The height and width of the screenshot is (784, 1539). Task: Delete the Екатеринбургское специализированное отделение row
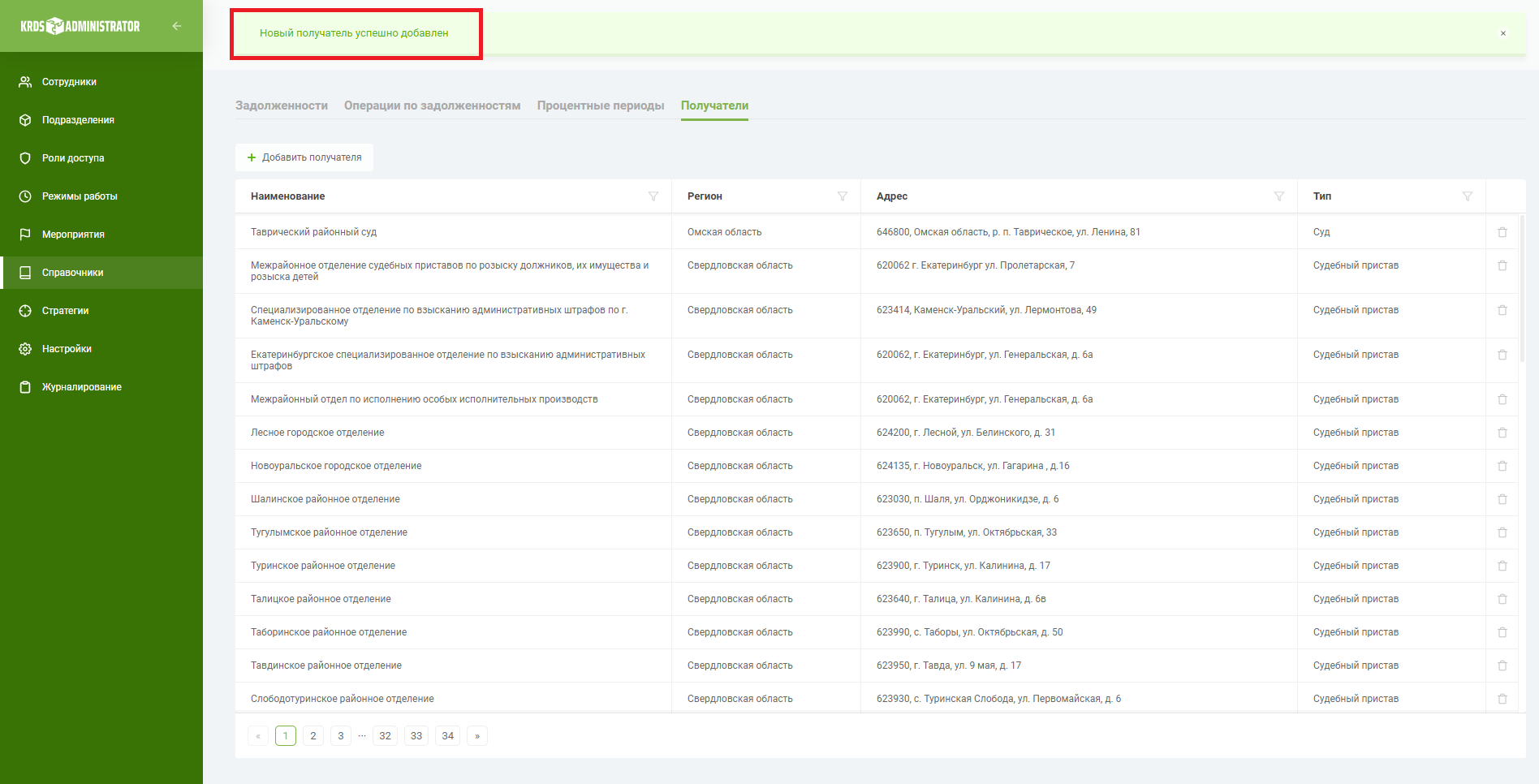1502,355
